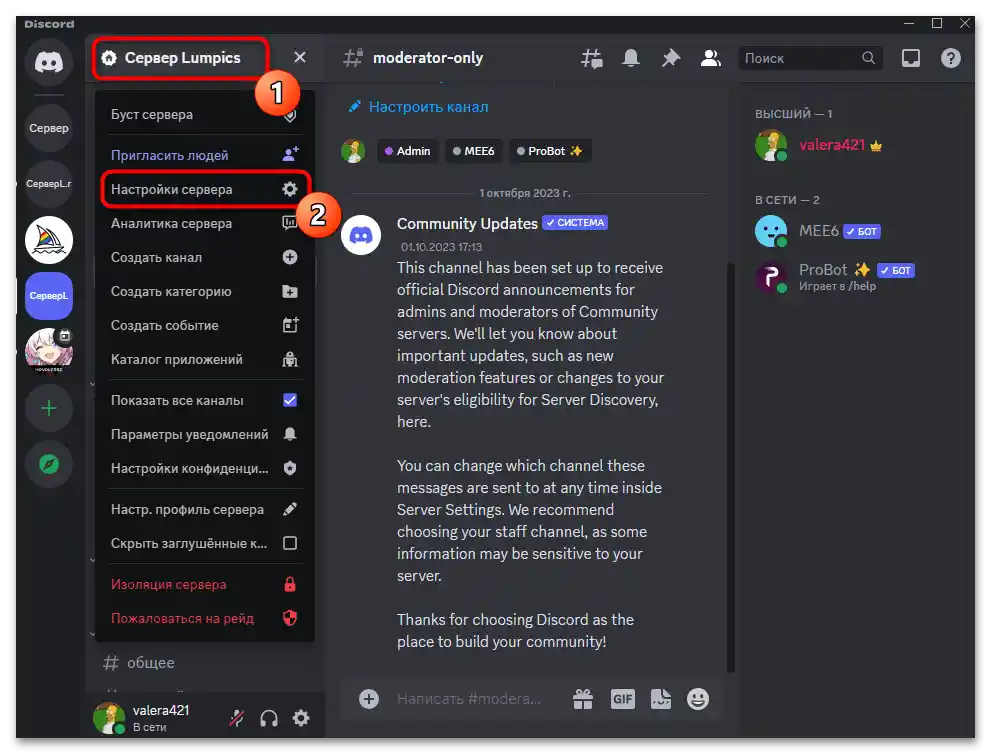The width and height of the screenshot is (991, 754).
Task: Toggle headphones deafen in user panel
Action: [269, 718]
